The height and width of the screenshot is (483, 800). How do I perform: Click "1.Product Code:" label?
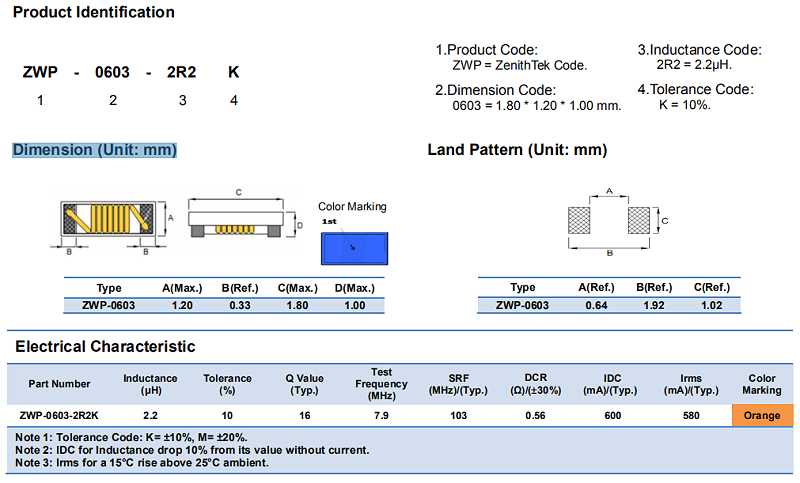(x=487, y=50)
